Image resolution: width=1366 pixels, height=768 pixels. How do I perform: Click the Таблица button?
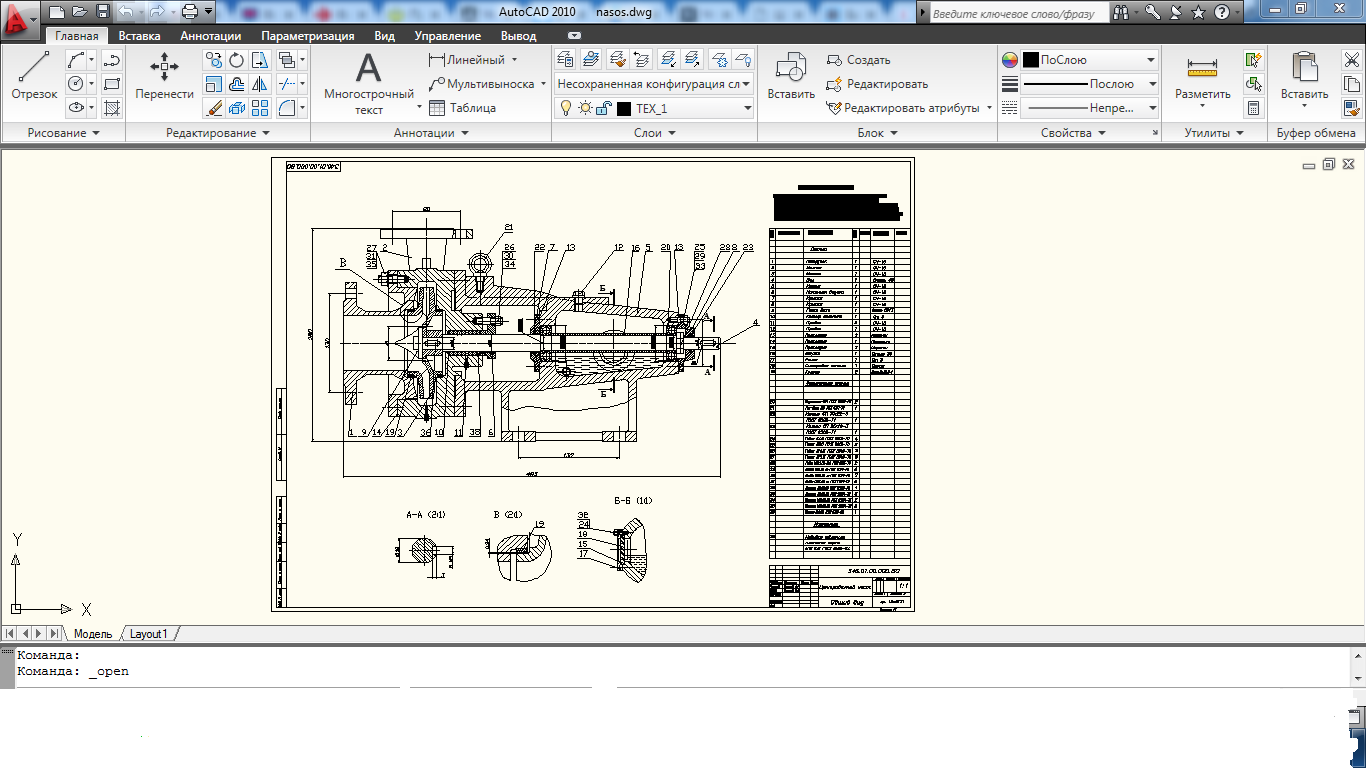click(463, 108)
